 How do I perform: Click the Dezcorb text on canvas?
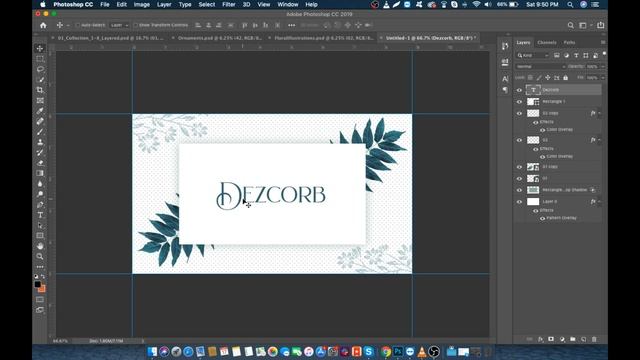tap(271, 196)
